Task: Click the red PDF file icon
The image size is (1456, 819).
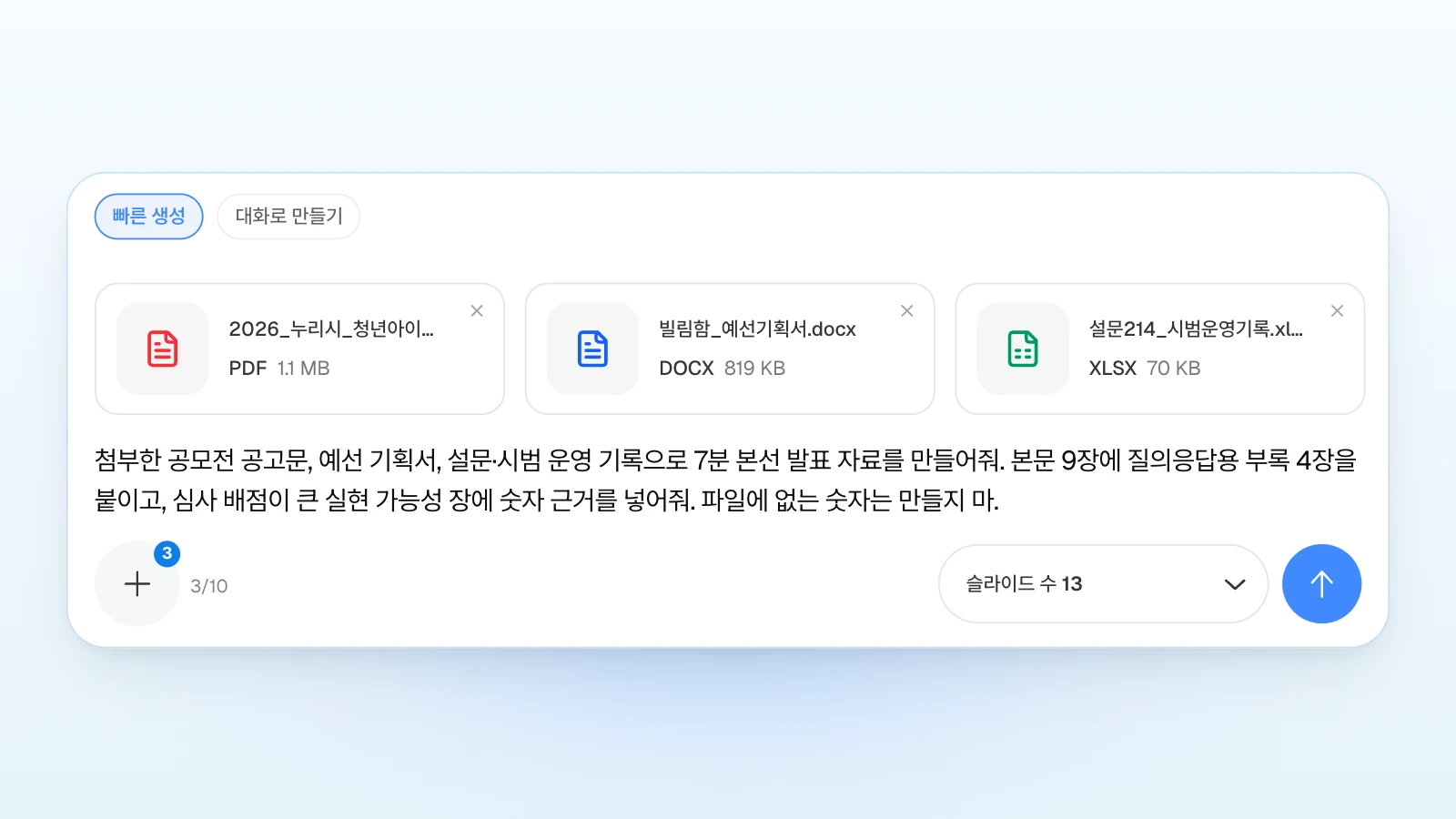Action: click(x=163, y=349)
